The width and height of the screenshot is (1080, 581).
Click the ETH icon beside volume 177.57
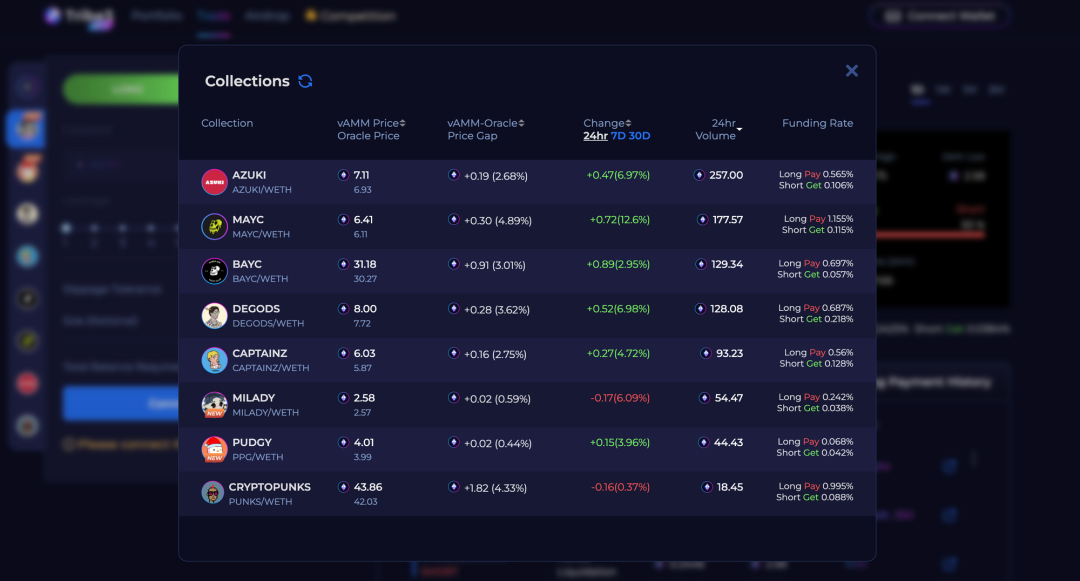click(703, 220)
